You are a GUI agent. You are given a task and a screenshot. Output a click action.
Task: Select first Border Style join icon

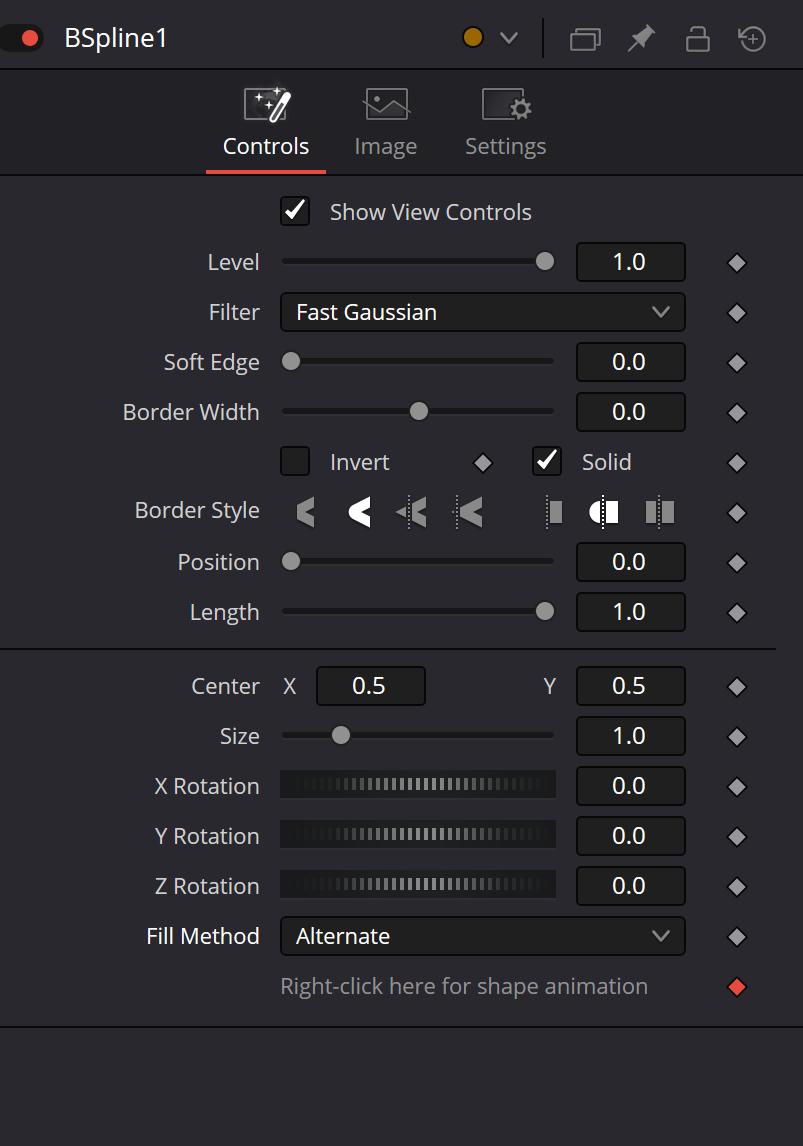[305, 512]
